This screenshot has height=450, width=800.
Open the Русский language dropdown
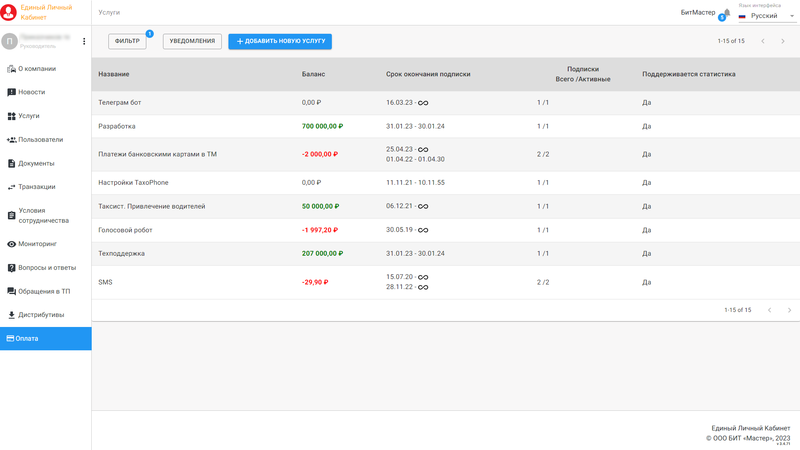pos(766,16)
